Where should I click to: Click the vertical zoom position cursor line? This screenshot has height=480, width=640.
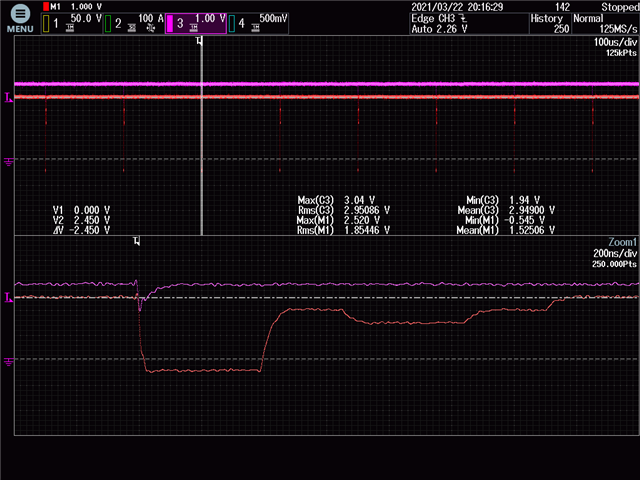(201, 137)
